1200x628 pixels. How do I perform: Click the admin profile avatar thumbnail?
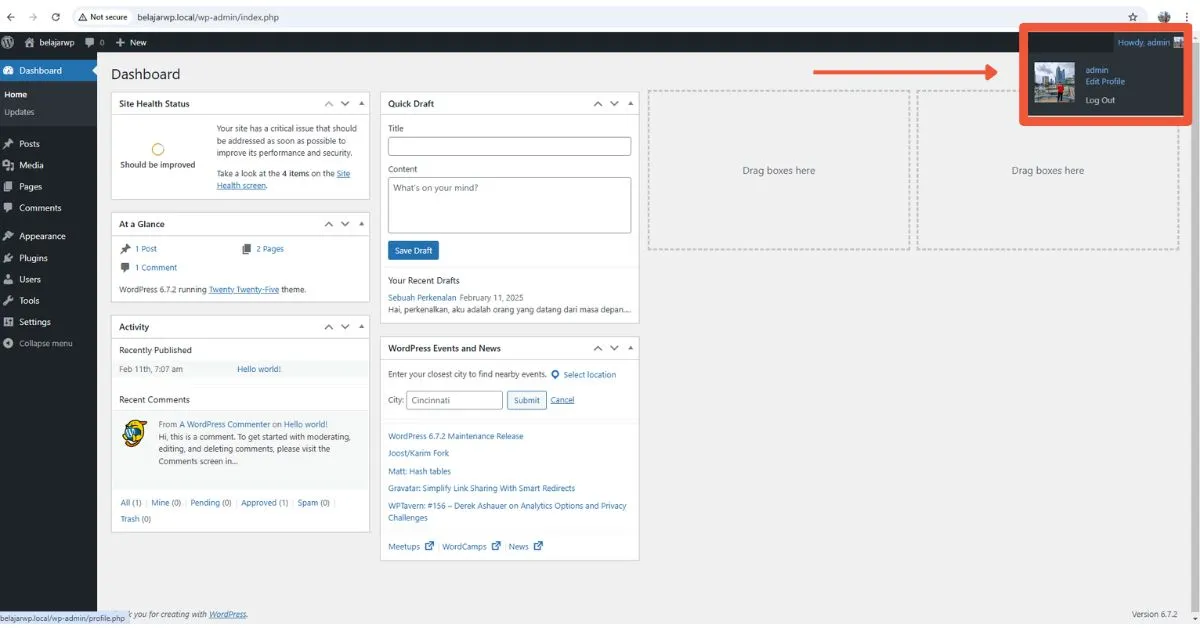coord(1054,83)
